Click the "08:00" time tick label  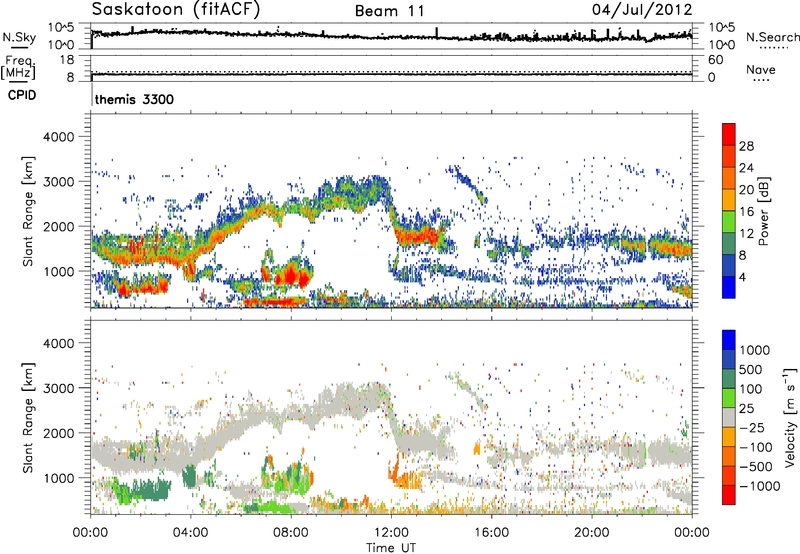[x=291, y=533]
